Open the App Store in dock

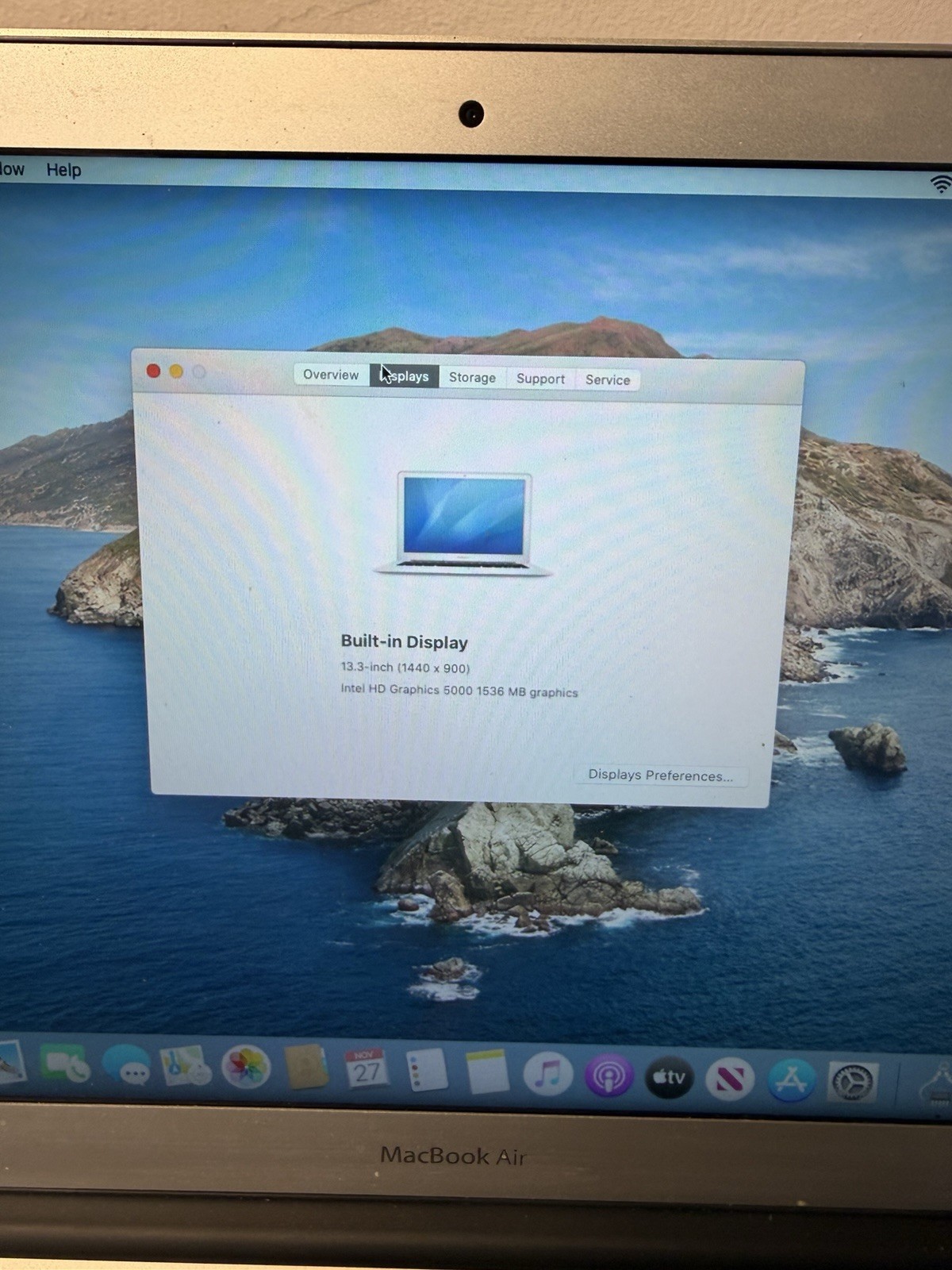pos(791,1080)
